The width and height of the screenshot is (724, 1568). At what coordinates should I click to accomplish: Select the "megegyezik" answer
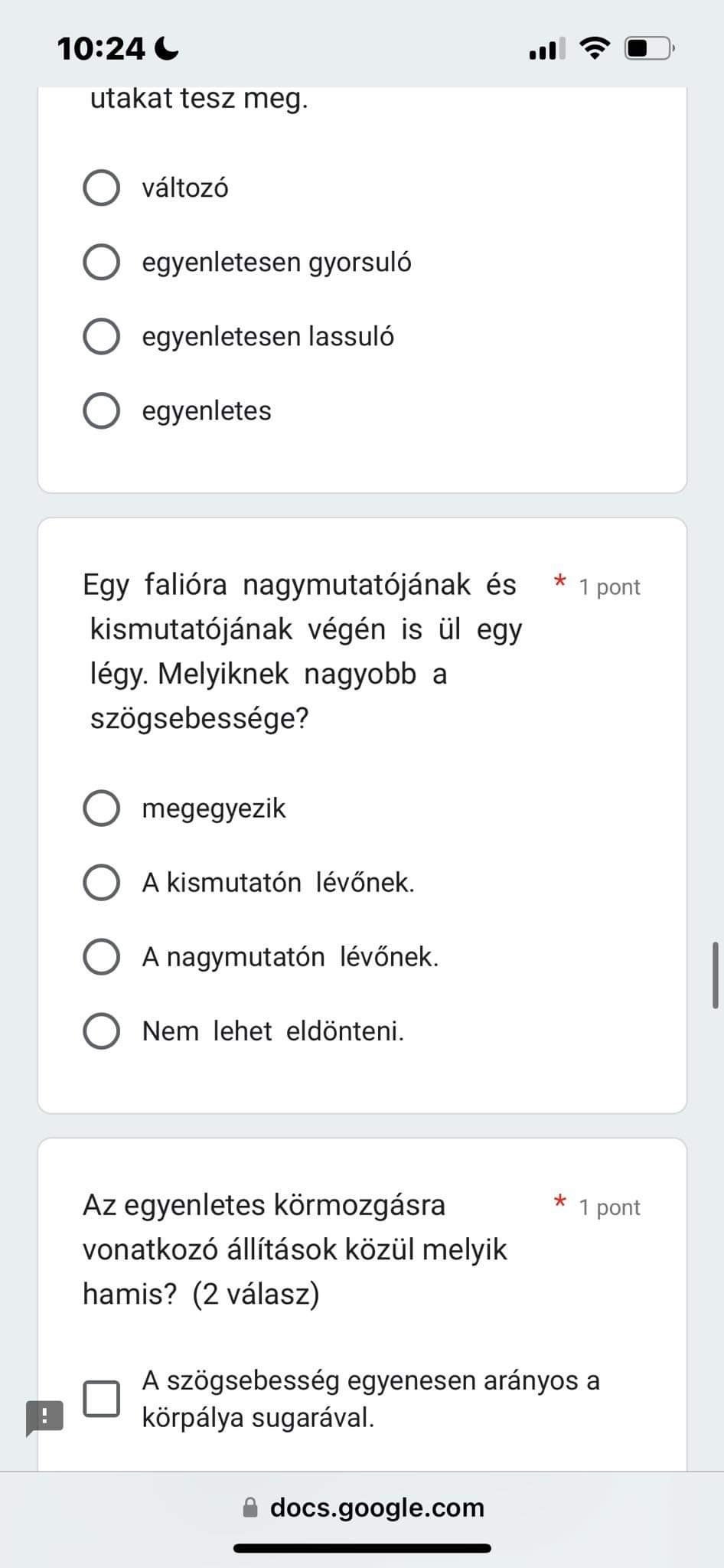pos(101,808)
